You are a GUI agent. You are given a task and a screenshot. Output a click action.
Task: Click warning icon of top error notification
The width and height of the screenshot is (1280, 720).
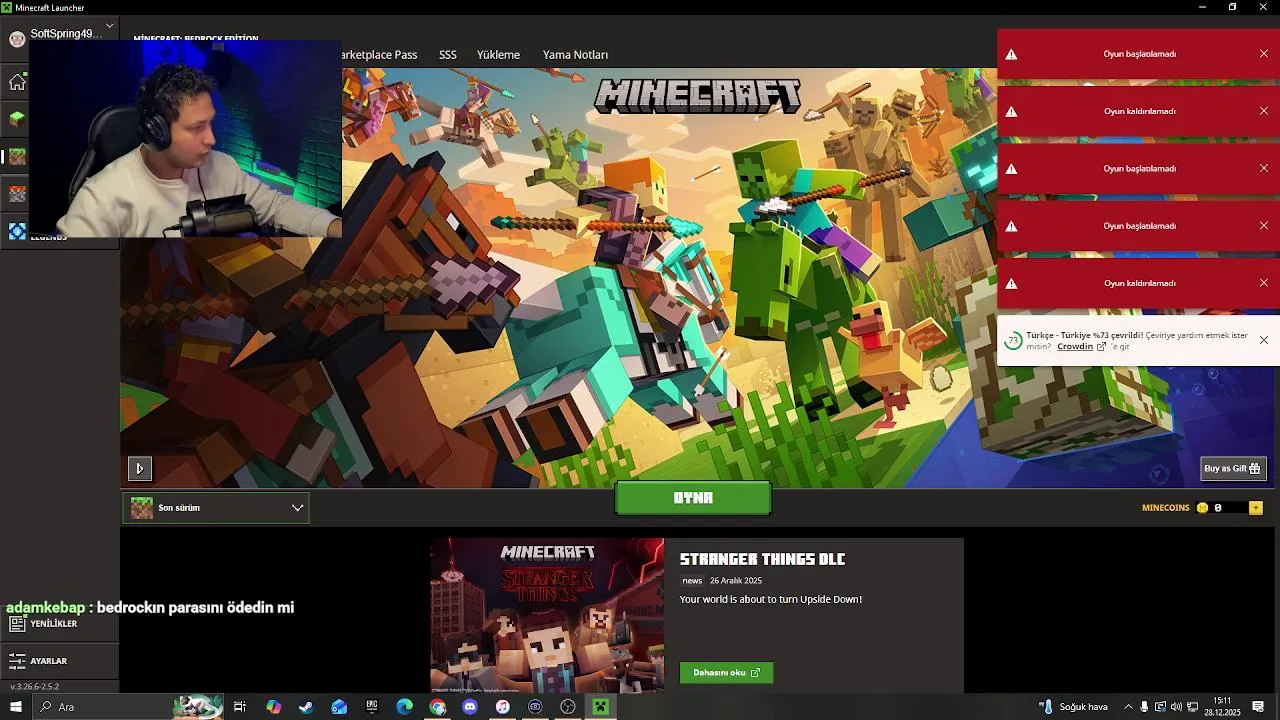(x=1011, y=54)
